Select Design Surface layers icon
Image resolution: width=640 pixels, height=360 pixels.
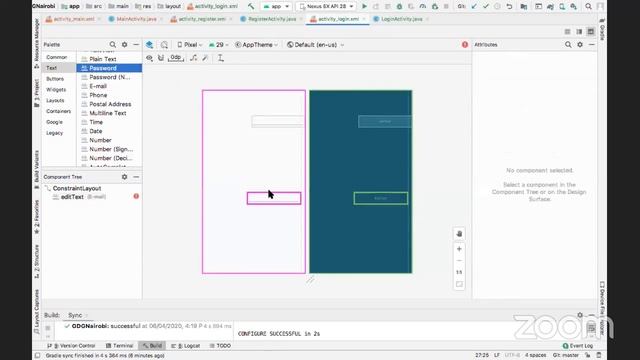149,45
